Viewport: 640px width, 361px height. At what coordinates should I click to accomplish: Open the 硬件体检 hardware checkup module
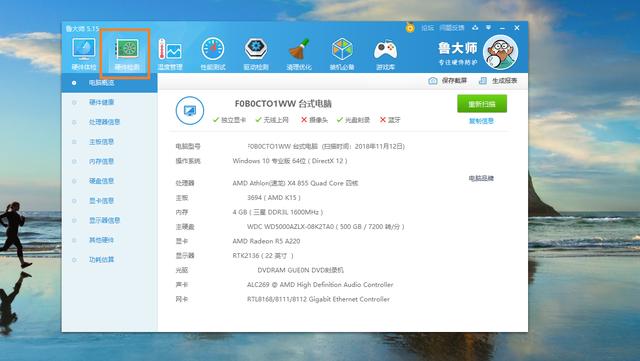[84, 54]
